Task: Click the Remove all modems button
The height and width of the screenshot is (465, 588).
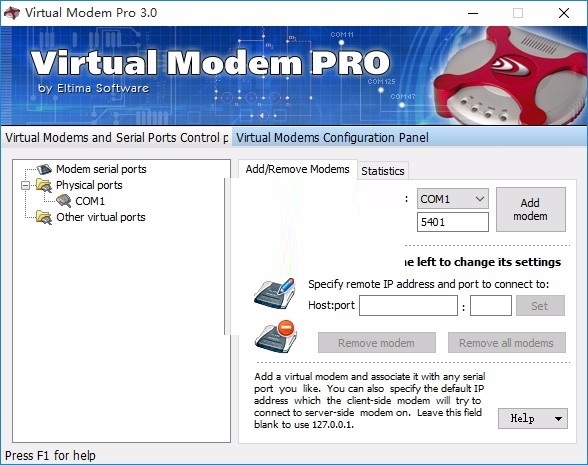Action: point(507,342)
